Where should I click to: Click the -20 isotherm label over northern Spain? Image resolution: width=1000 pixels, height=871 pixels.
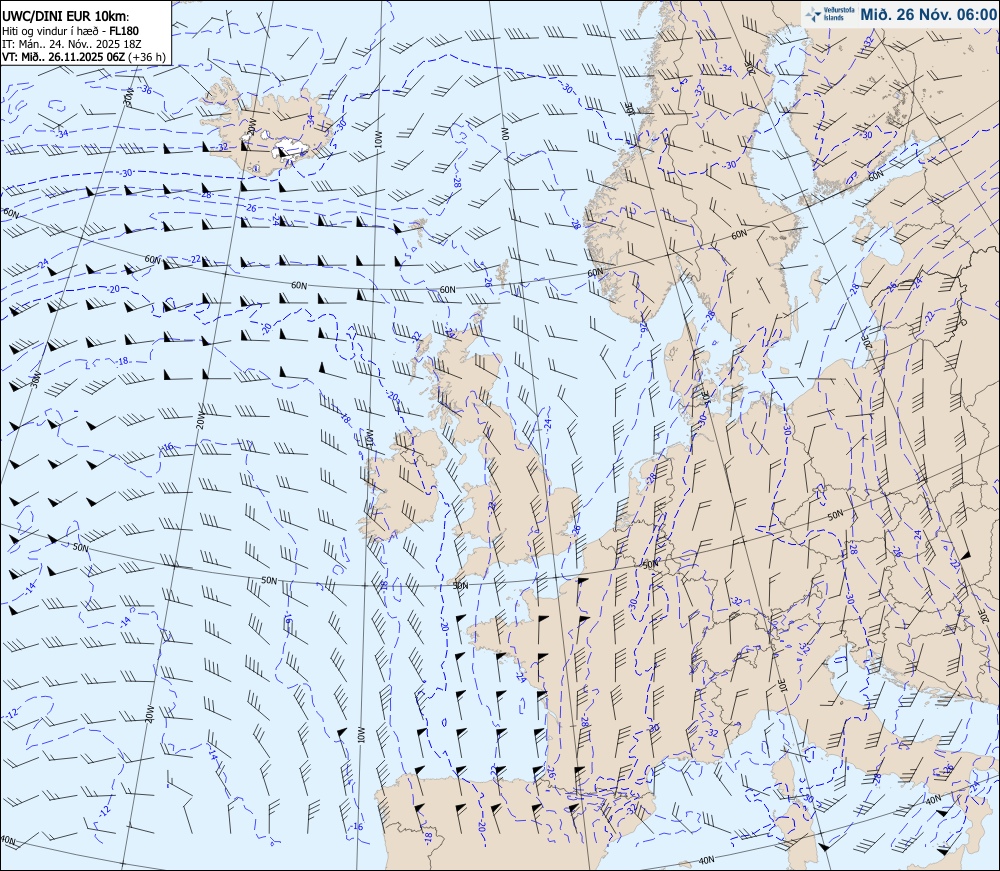482,826
